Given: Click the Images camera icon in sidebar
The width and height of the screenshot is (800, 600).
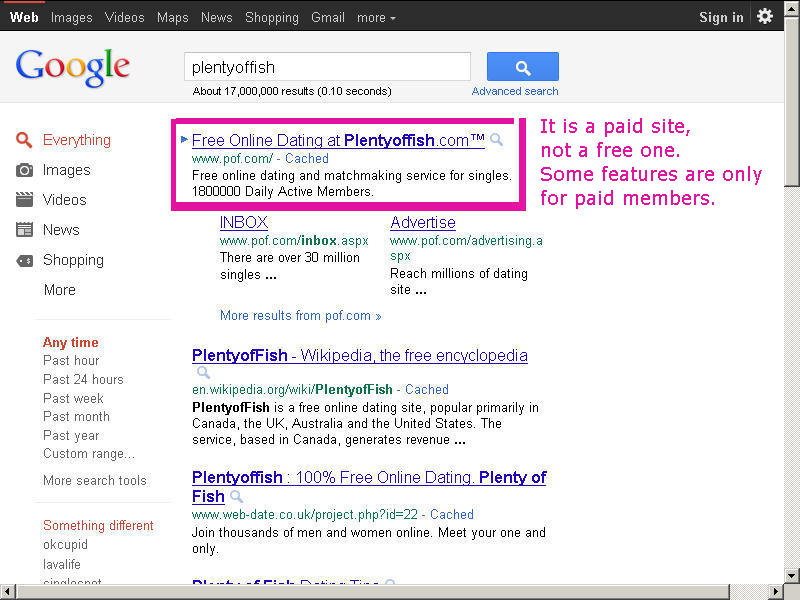Looking at the screenshot, I should click(x=24, y=170).
